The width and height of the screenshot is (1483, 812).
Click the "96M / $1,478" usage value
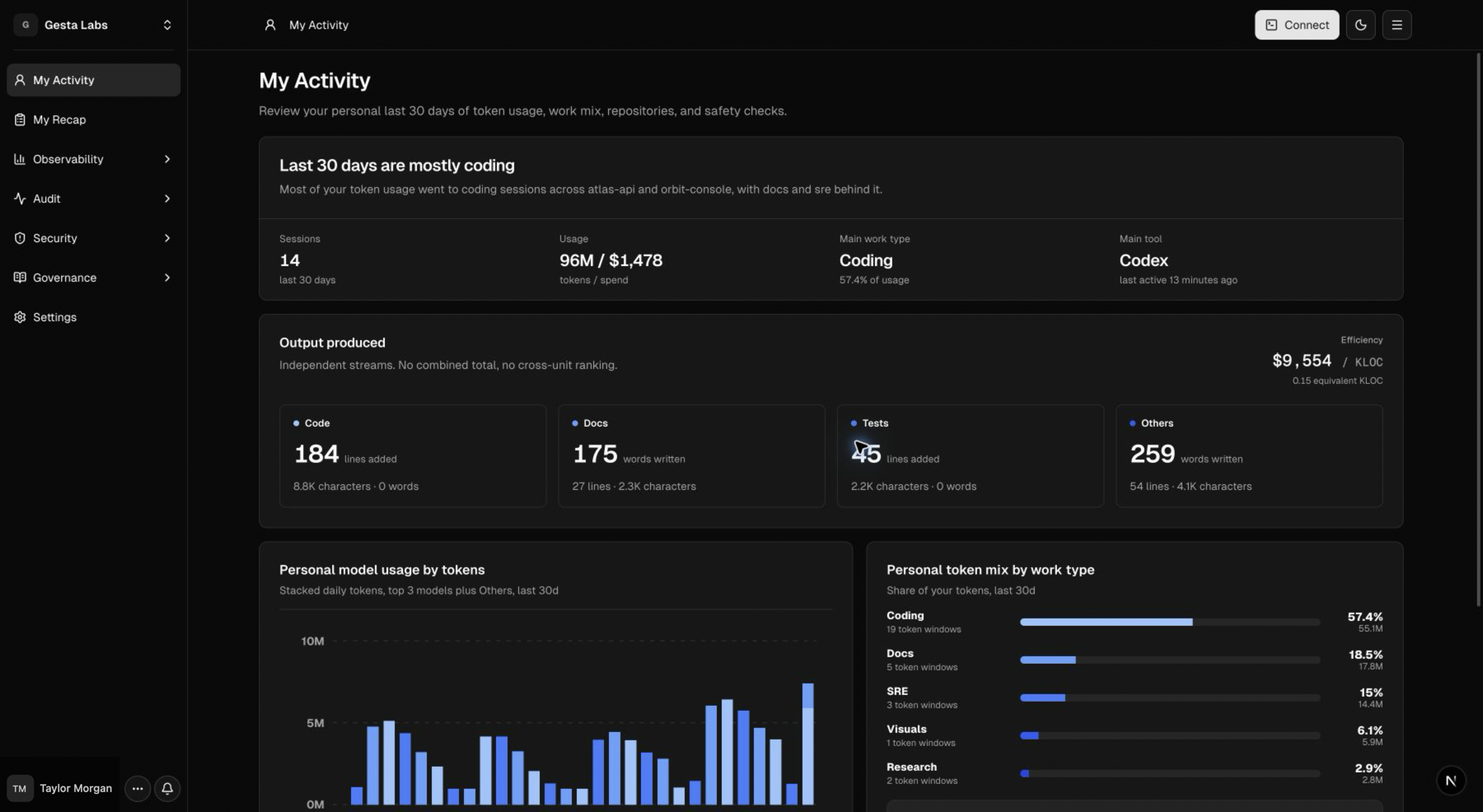(611, 260)
